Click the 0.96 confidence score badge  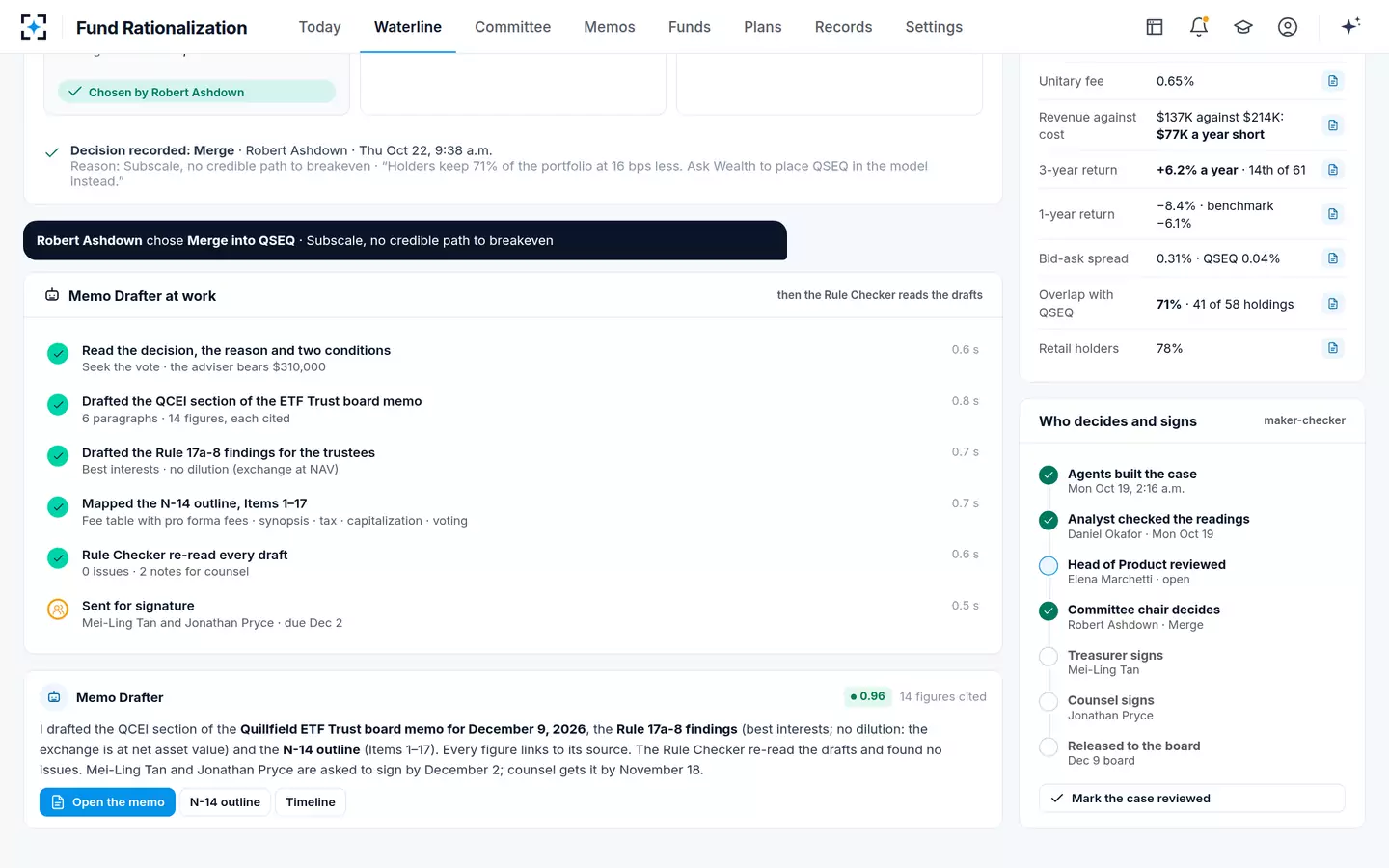[867, 696]
